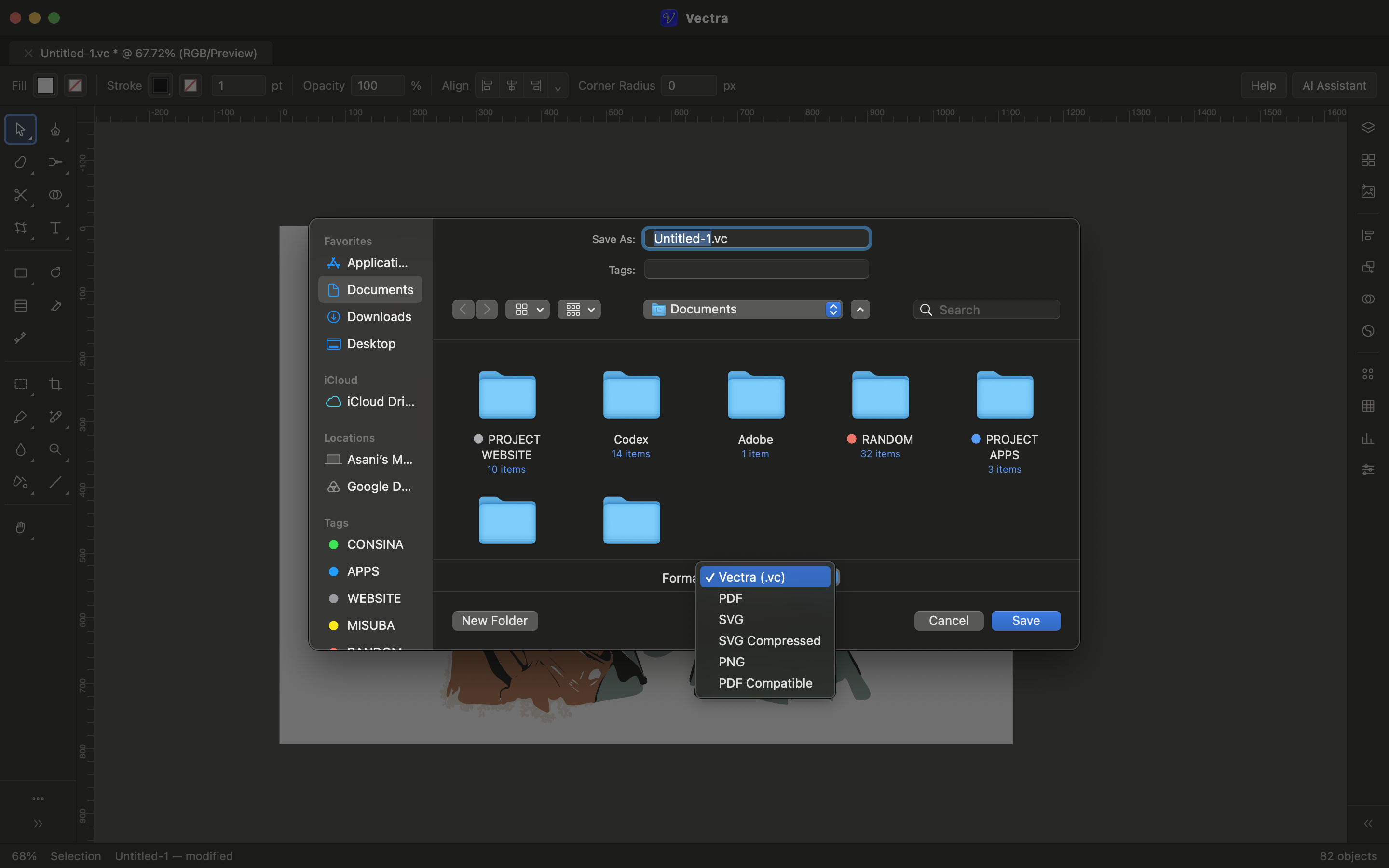Select the Rotate tool
Image resolution: width=1389 pixels, height=868 pixels.
coord(55,272)
